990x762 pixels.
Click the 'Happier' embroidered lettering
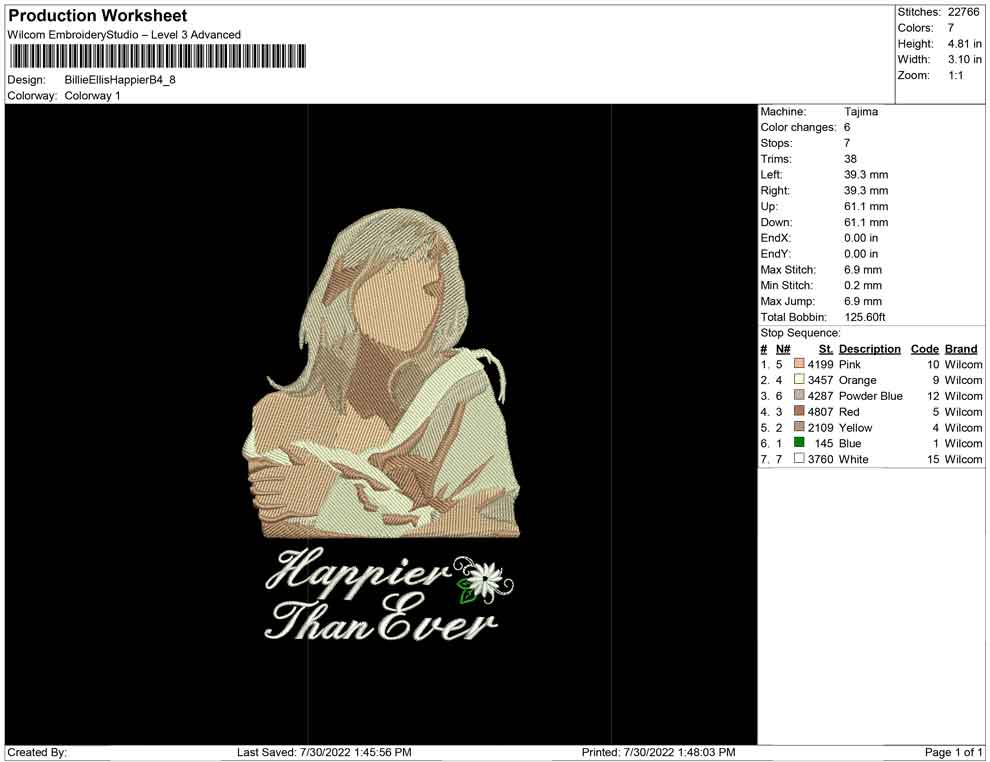pyautogui.click(x=358, y=575)
